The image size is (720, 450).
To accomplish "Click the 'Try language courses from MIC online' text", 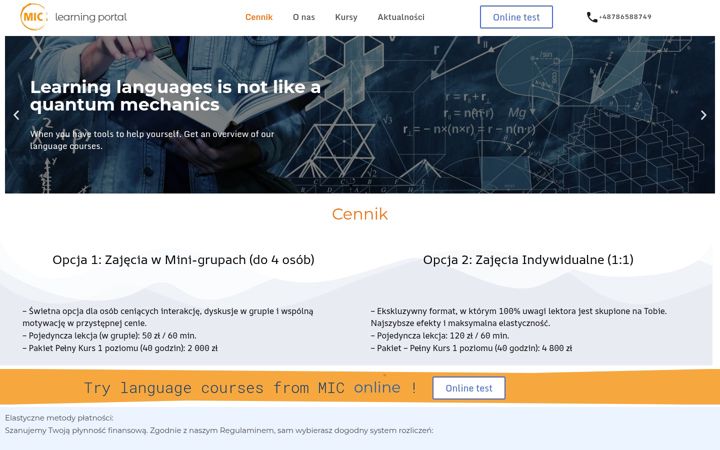I will (x=251, y=388).
